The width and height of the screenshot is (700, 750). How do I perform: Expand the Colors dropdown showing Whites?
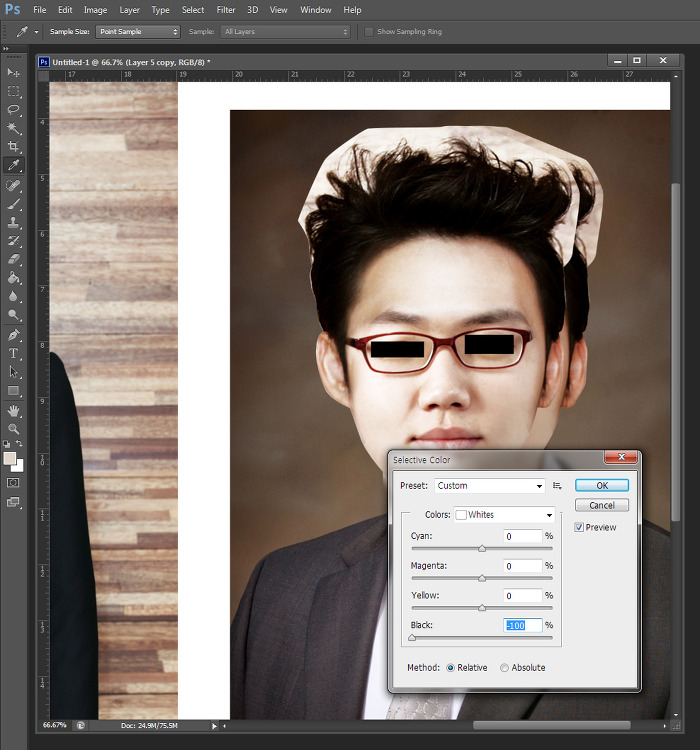pos(504,515)
